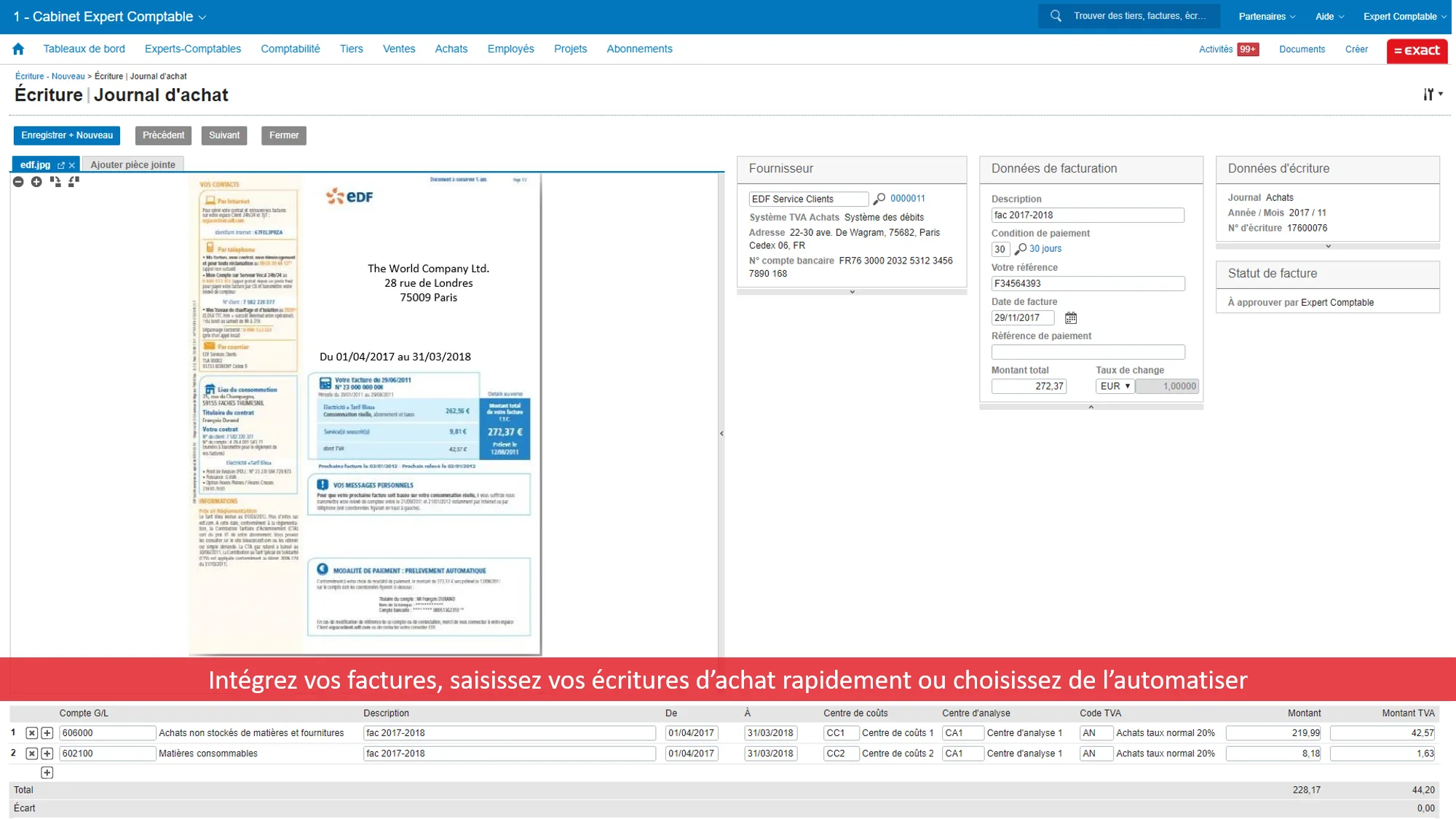Open the 99+ activities notification badge
The height and width of the screenshot is (819, 1456).
[1248, 50]
